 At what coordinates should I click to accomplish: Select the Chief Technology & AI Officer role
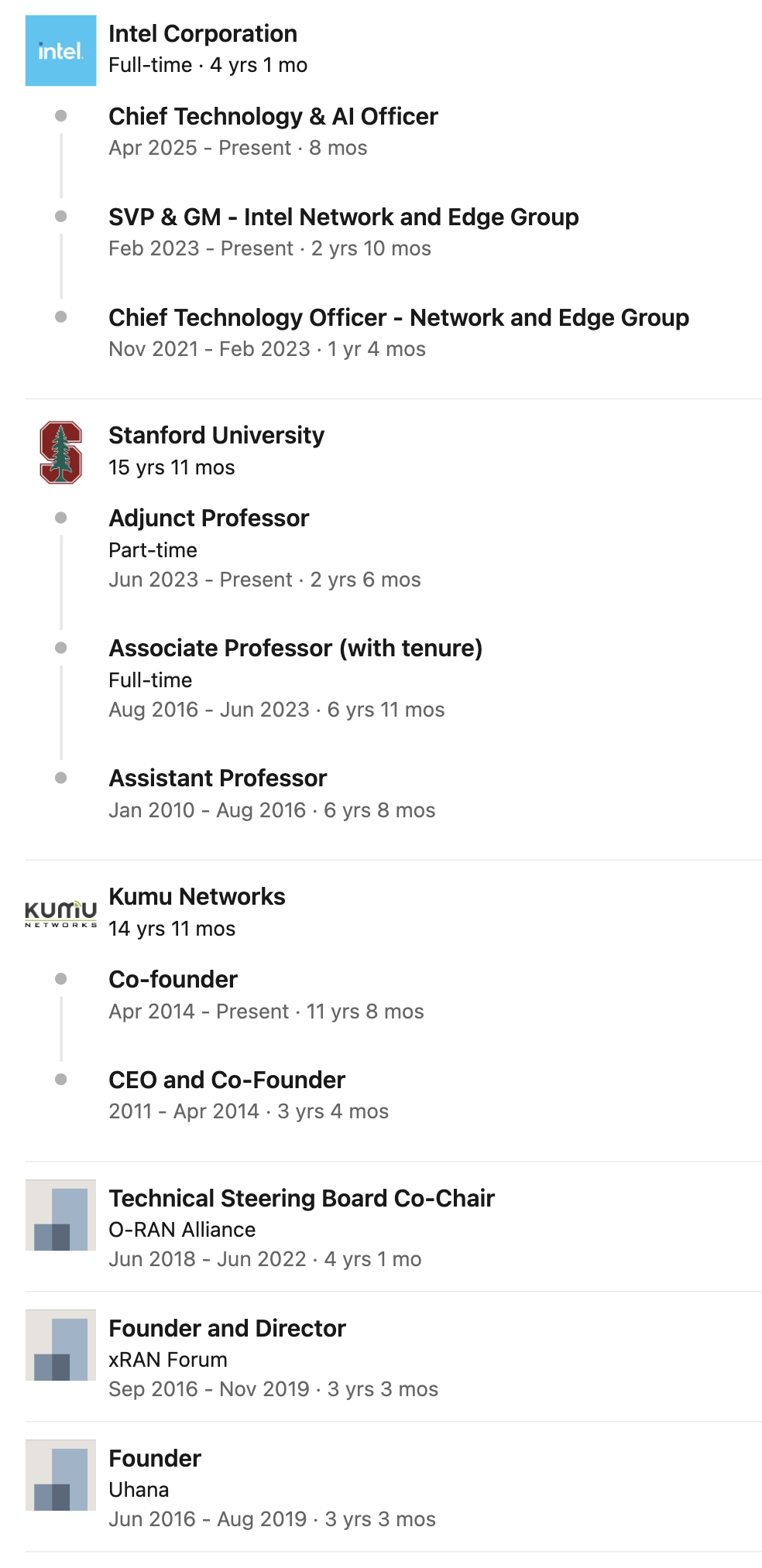click(273, 117)
